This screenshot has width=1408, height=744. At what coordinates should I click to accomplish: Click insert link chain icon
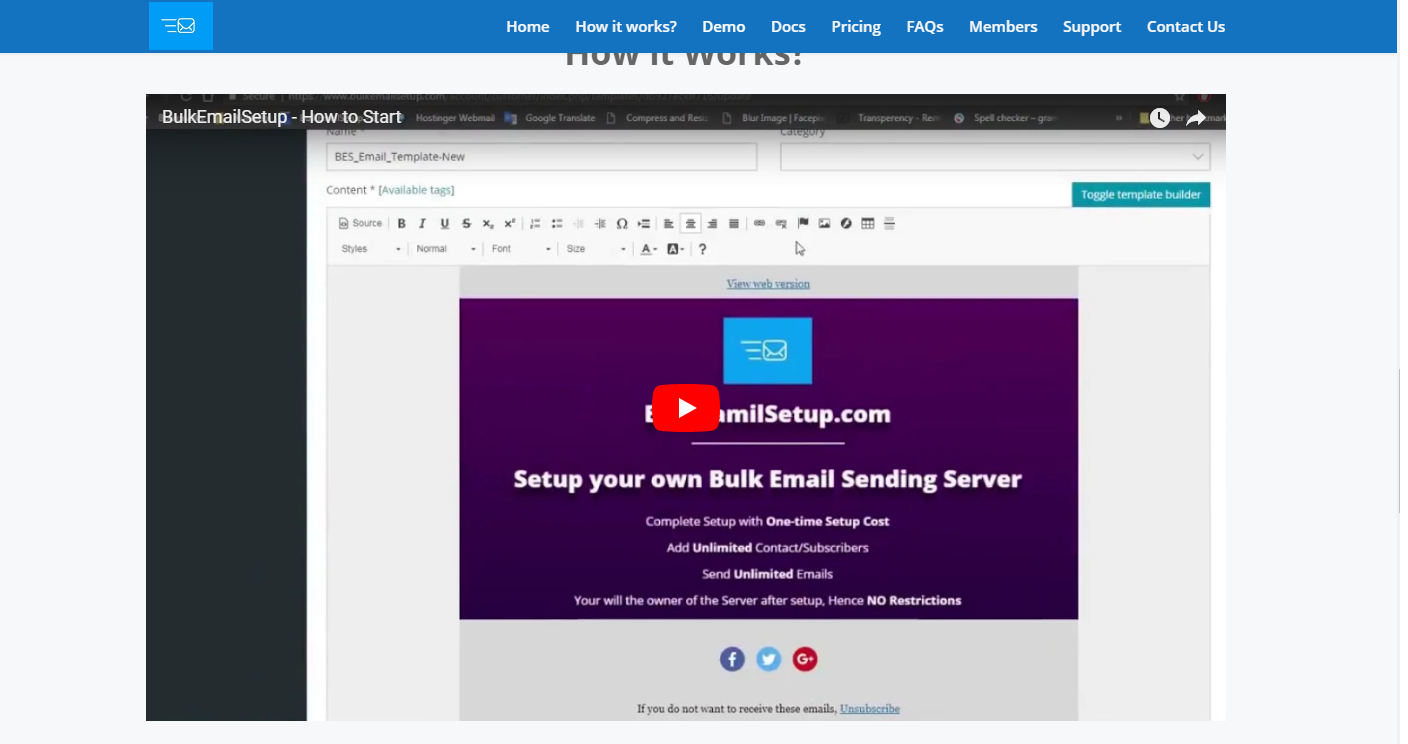(x=759, y=224)
